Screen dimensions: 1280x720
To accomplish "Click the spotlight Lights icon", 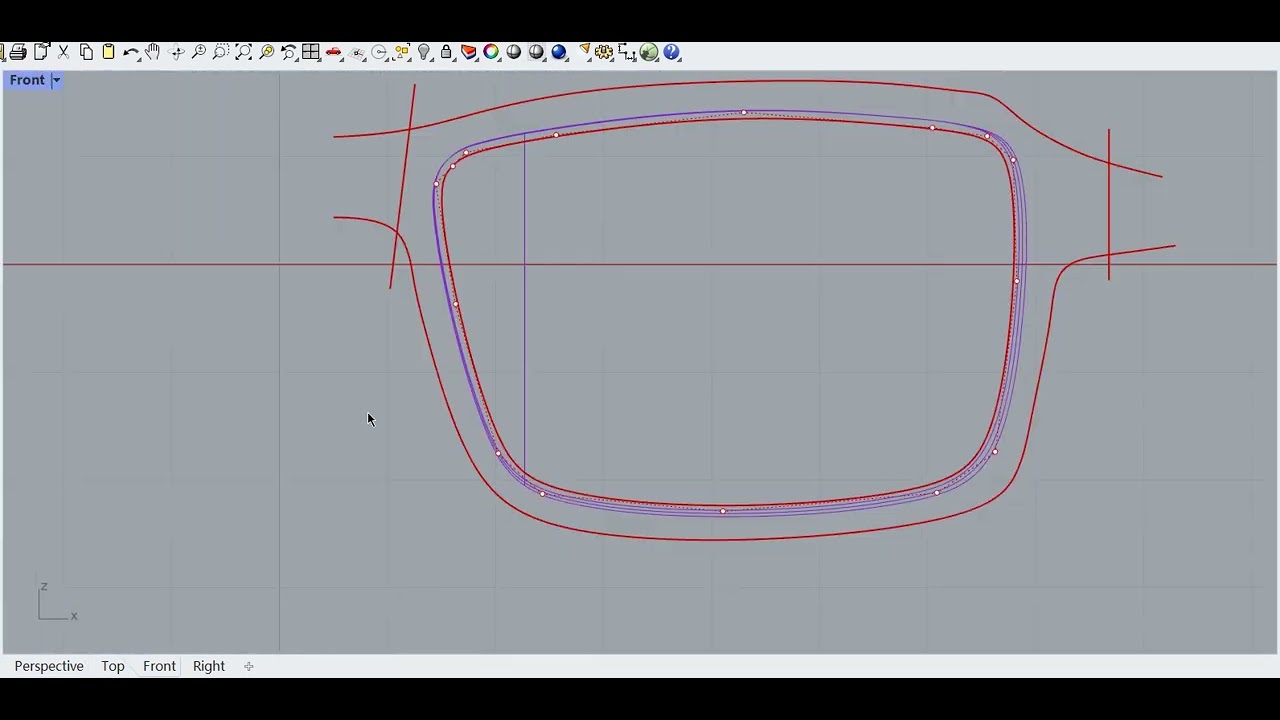I will click(x=584, y=52).
